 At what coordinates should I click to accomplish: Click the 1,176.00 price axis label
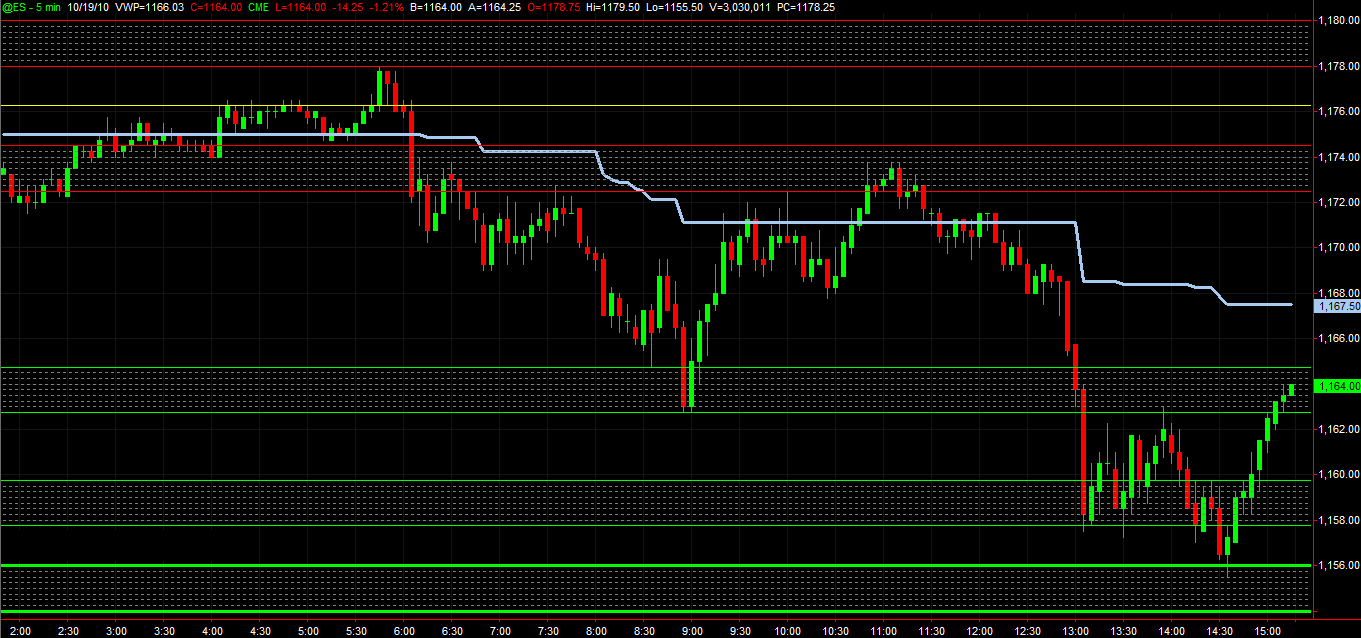(x=1338, y=111)
